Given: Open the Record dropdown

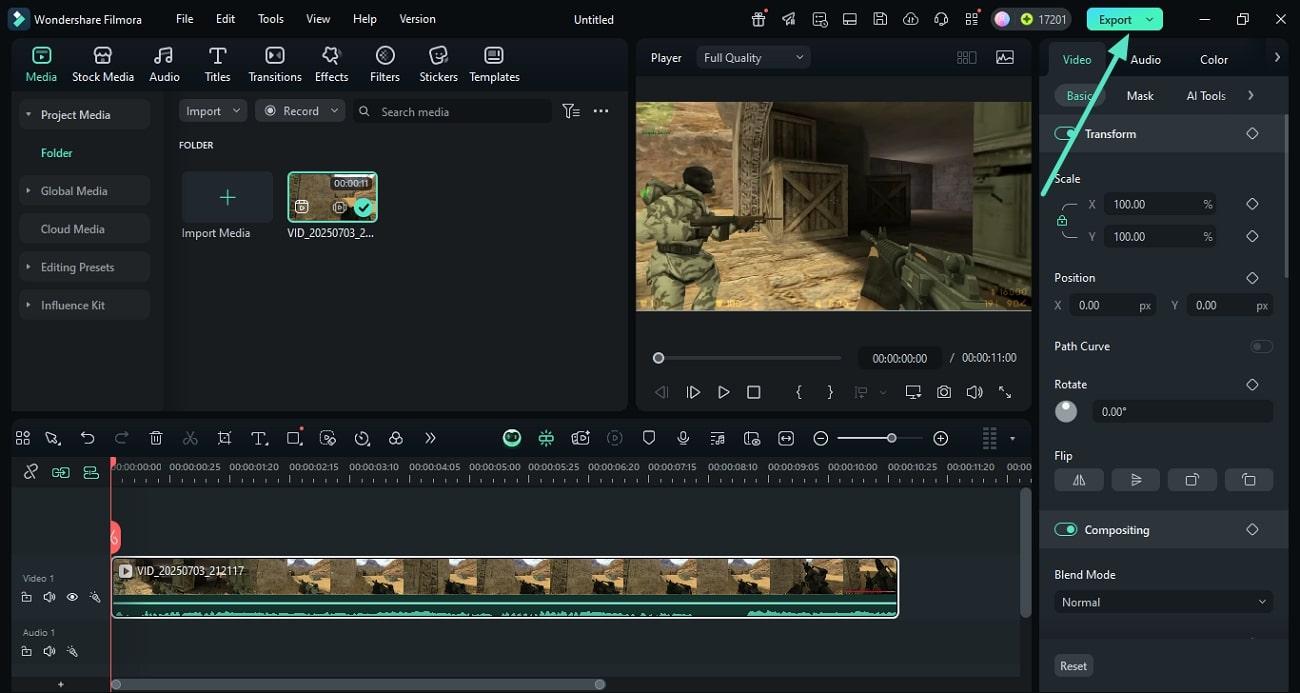Looking at the screenshot, I should coord(300,111).
